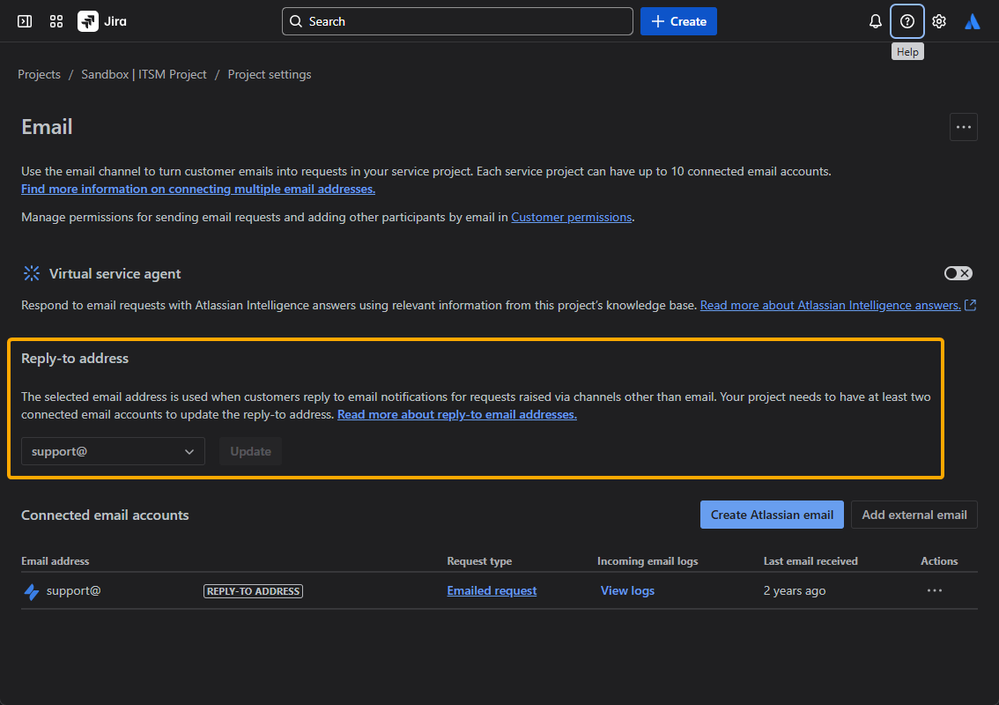Open the notifications bell
The width and height of the screenshot is (999, 705).
pyautogui.click(x=875, y=21)
